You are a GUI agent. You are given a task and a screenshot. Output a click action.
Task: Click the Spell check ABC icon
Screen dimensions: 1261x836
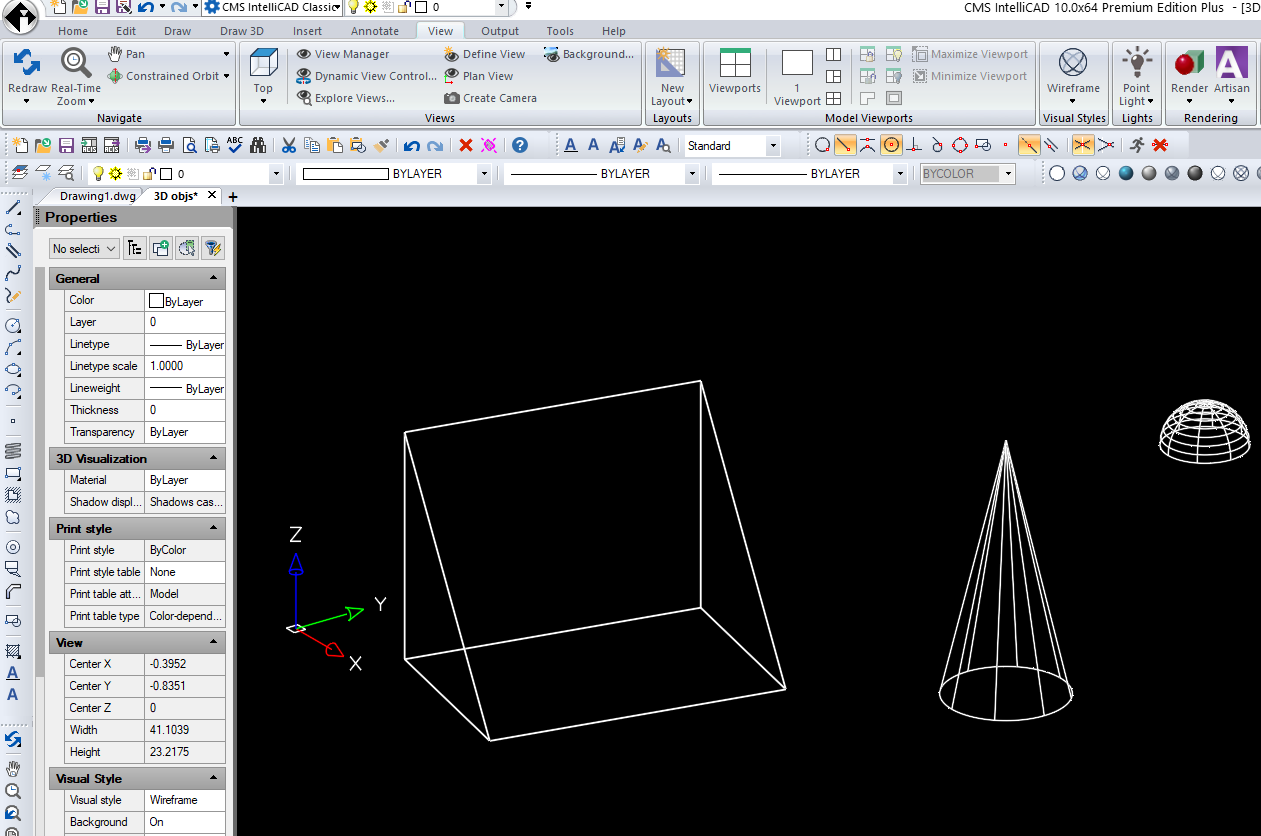(x=235, y=146)
